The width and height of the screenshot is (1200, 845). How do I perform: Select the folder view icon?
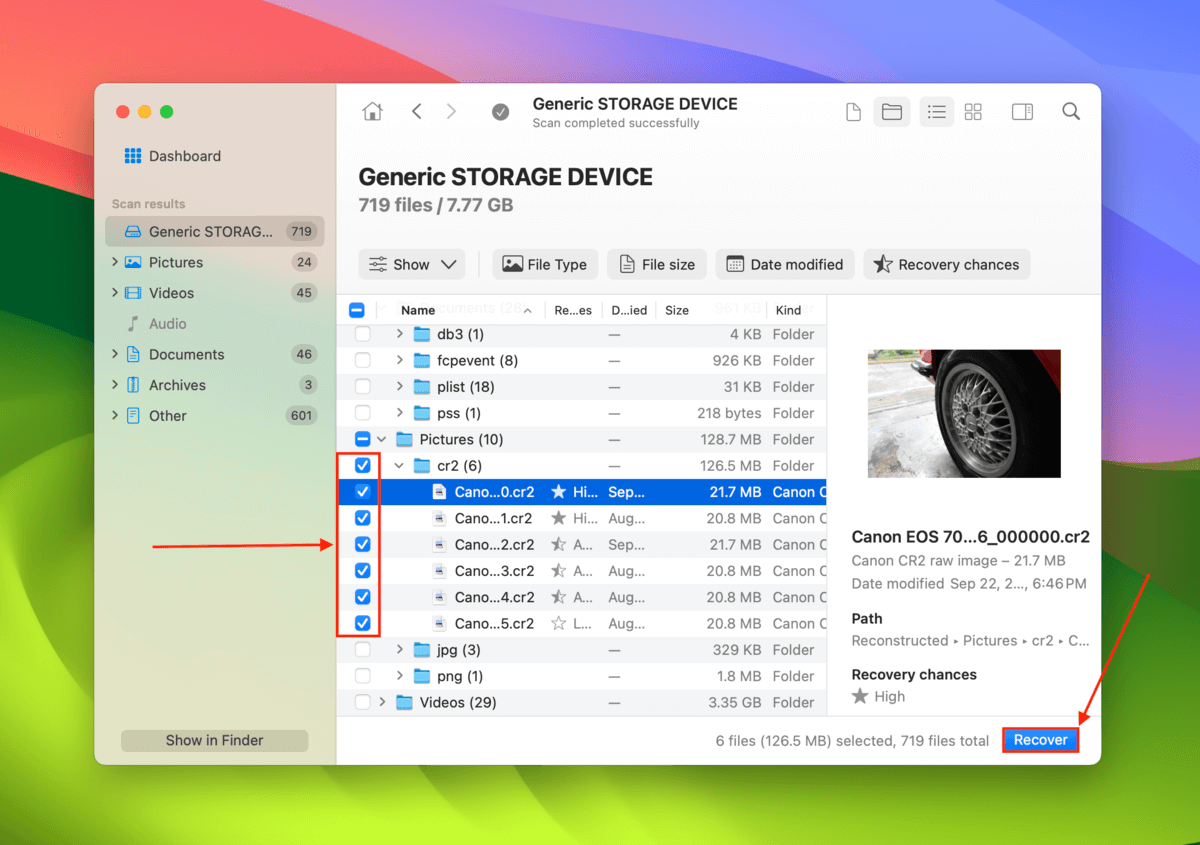(x=892, y=111)
